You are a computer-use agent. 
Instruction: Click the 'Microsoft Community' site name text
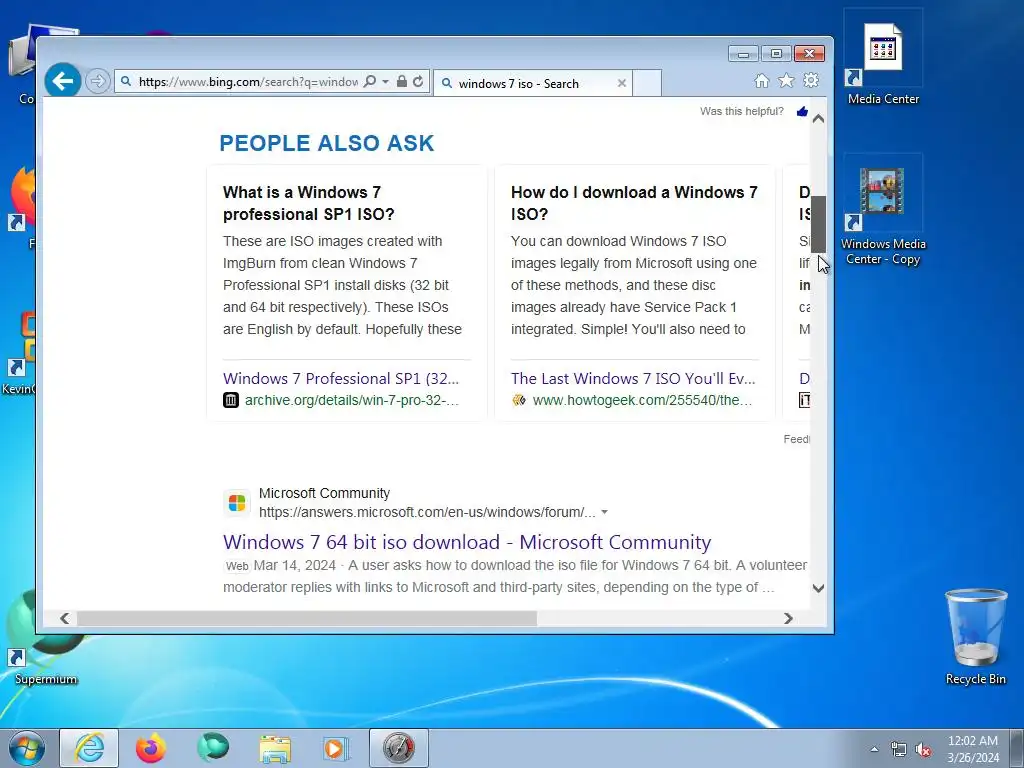tap(324, 493)
